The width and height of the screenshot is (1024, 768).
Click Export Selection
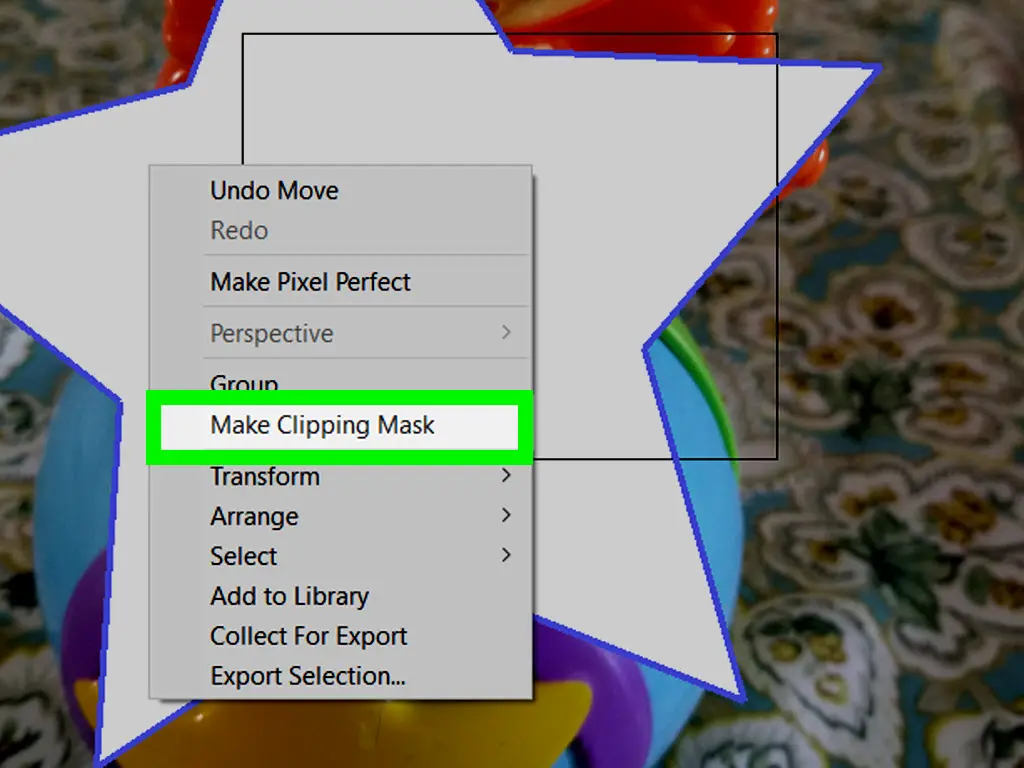pos(306,676)
